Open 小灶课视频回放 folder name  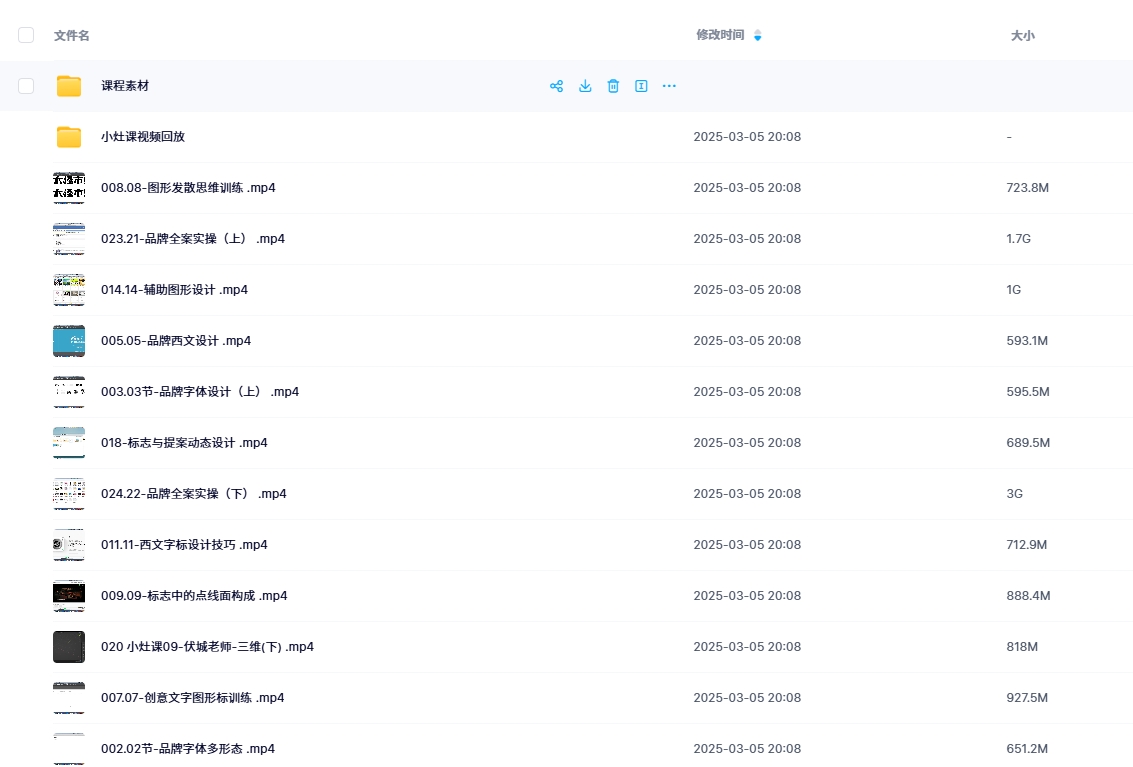pos(143,137)
